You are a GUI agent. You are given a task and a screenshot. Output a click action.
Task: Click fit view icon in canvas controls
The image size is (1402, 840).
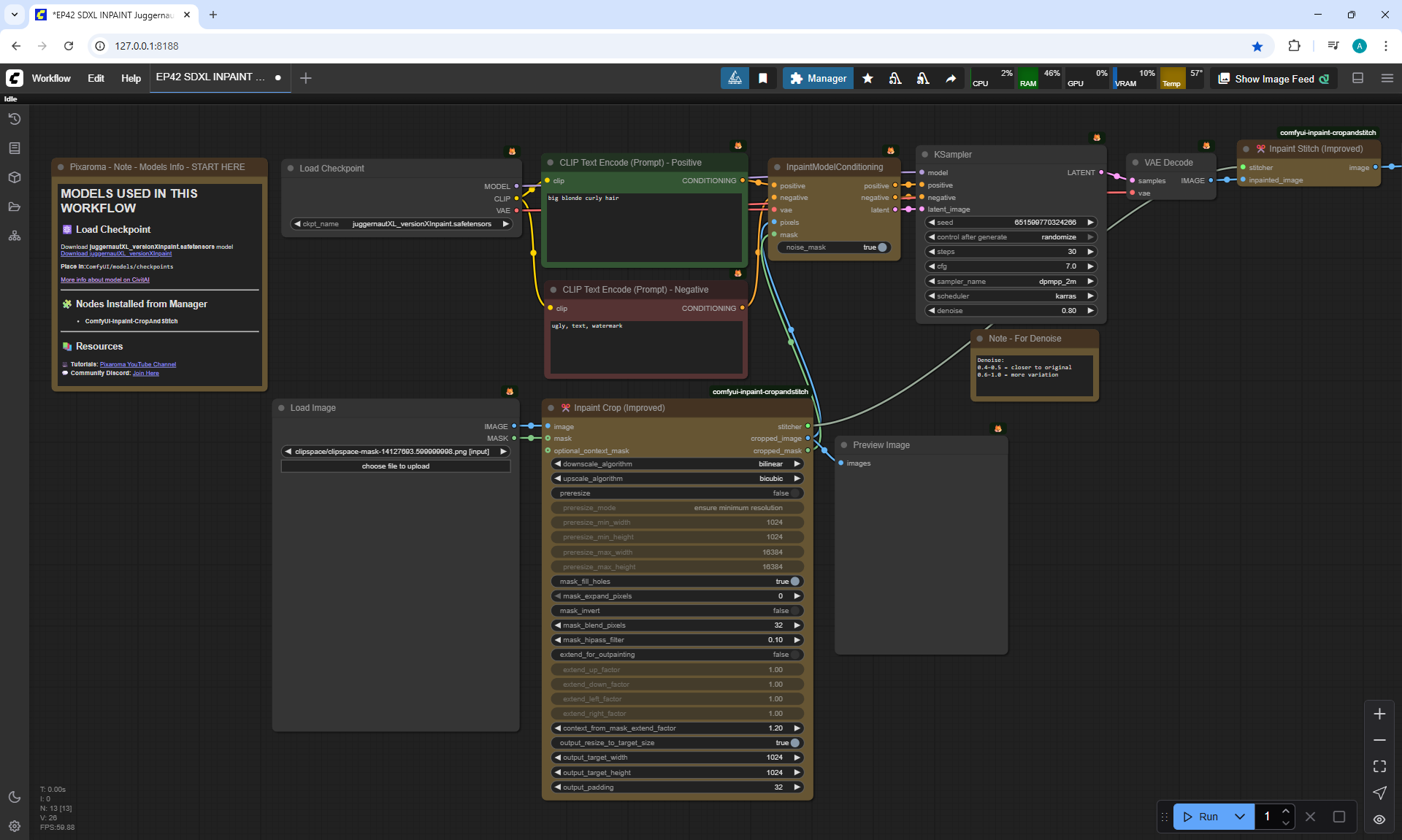(1379, 766)
